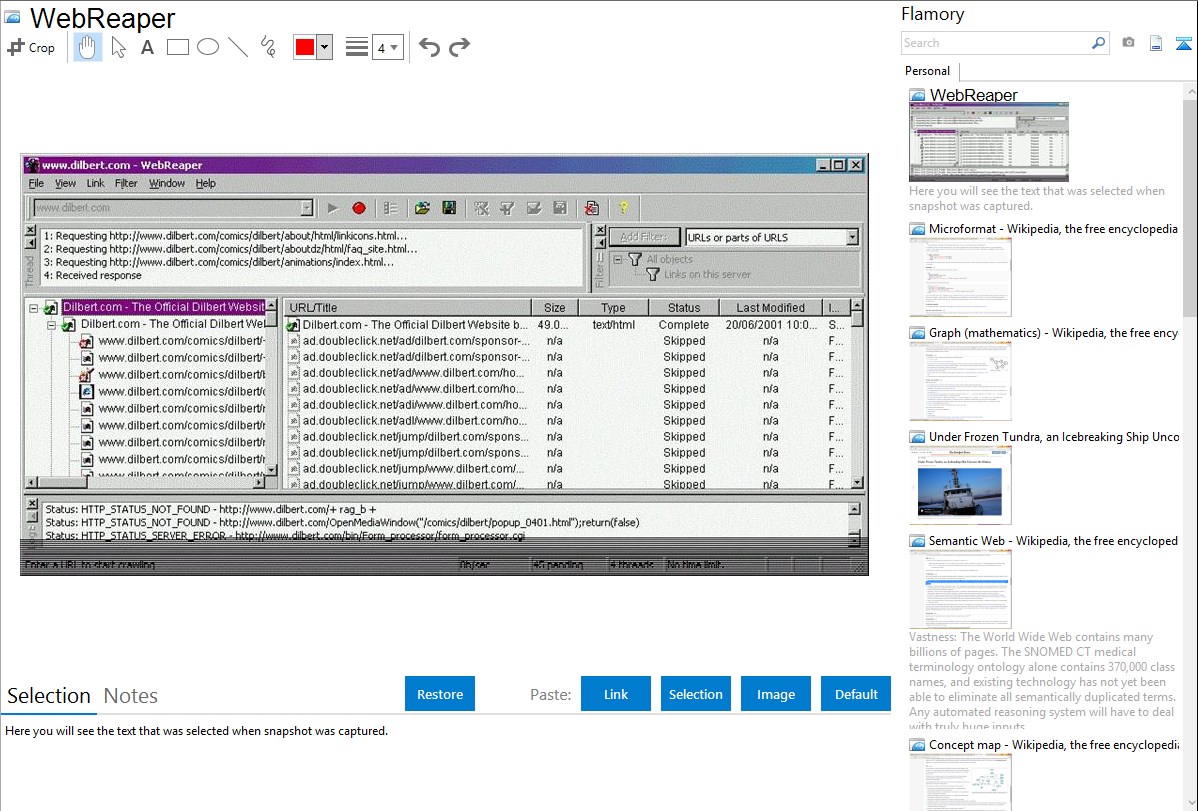This screenshot has height=811, width=1198.
Task: Click WebReaper's red X document icon
Action: tap(591, 208)
